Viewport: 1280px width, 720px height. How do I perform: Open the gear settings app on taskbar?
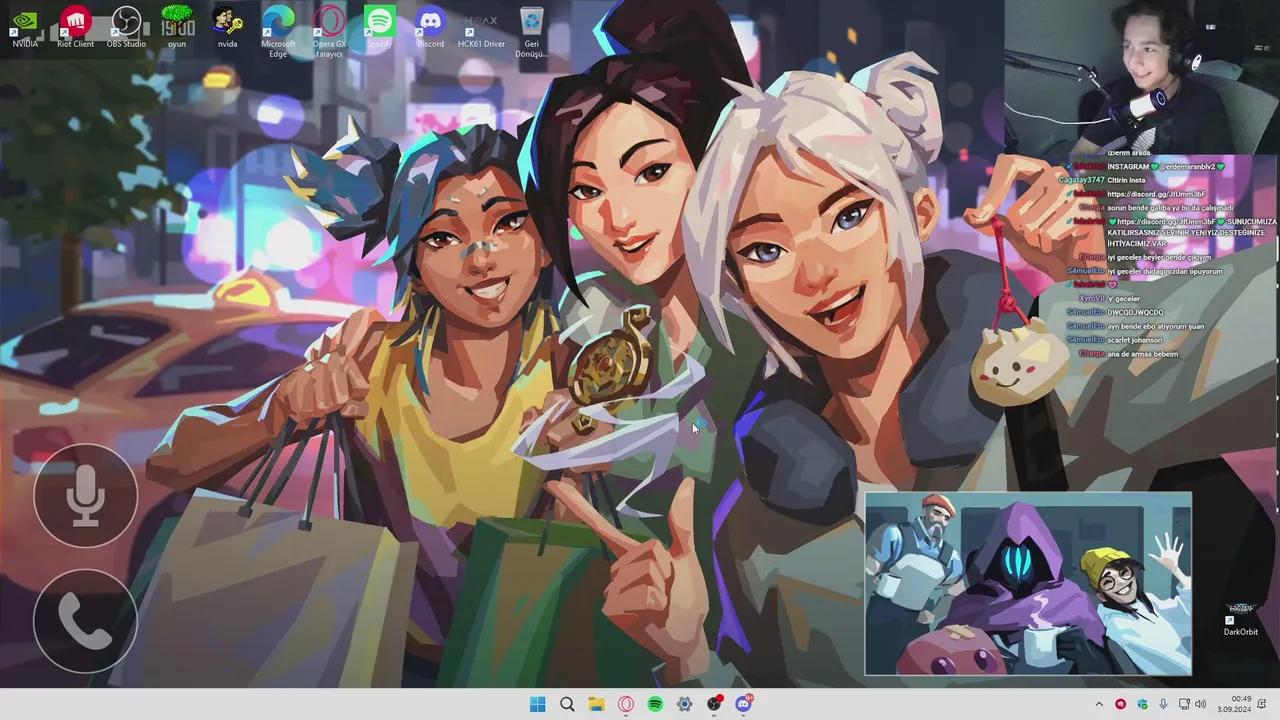[684, 704]
